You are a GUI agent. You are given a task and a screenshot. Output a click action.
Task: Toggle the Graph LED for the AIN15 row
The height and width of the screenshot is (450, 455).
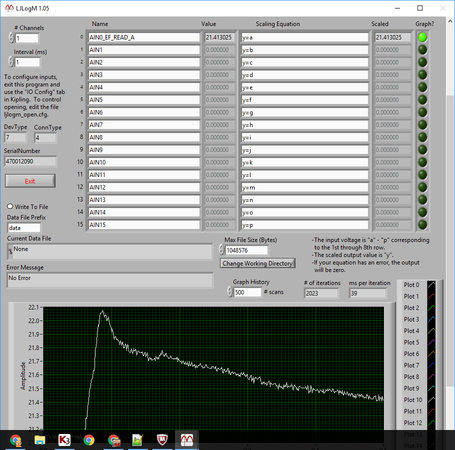(x=422, y=225)
